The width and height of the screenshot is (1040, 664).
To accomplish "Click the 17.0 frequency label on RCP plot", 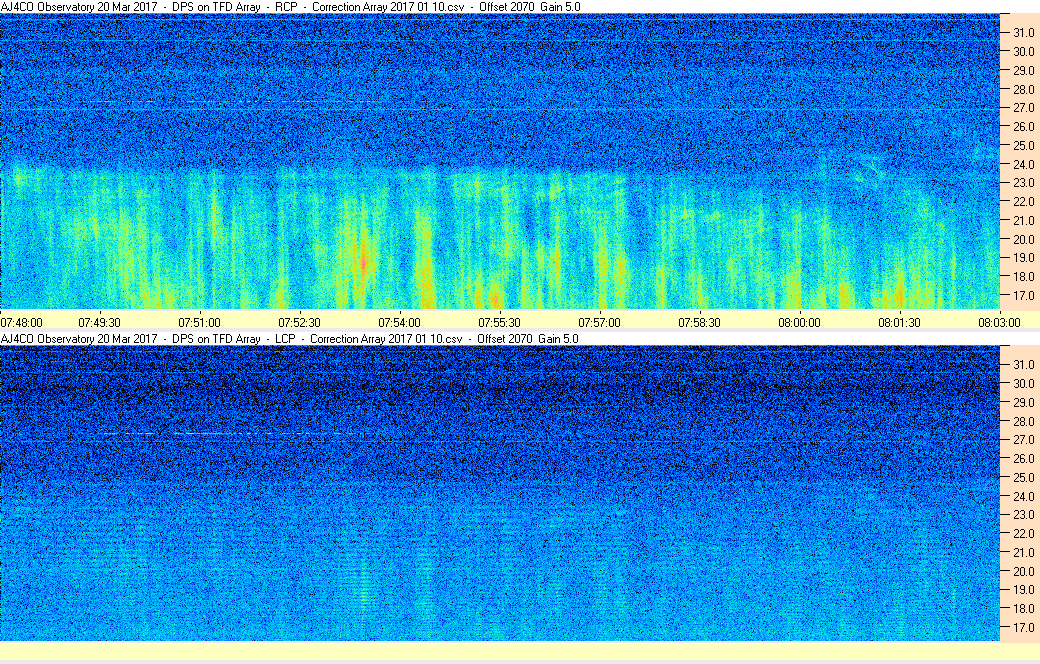I will click(1023, 295).
